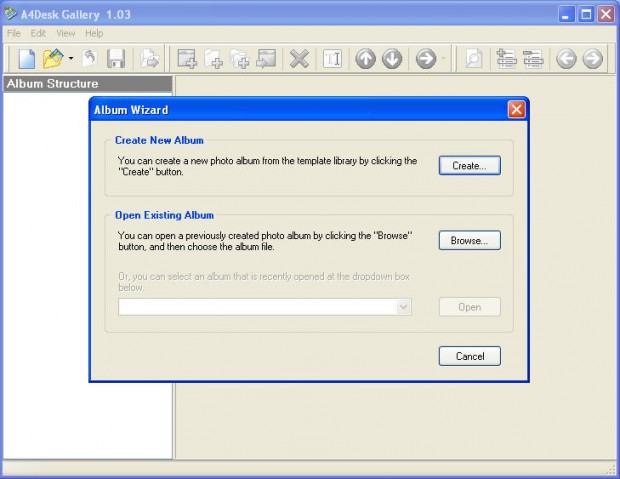620x479 pixels.
Task: Cancel the Album Wizard dialog
Action: 470,356
